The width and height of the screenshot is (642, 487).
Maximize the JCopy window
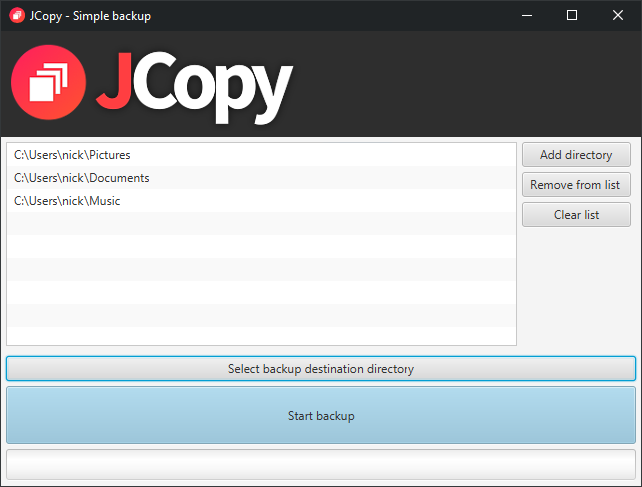click(x=572, y=16)
